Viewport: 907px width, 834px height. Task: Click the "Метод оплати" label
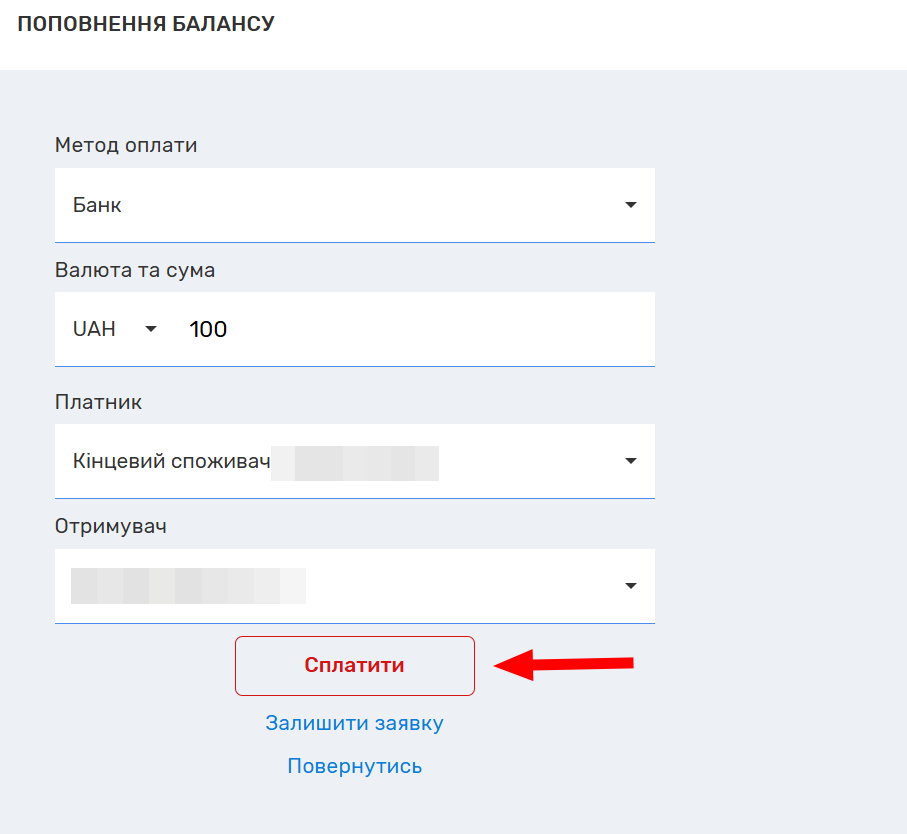(126, 145)
